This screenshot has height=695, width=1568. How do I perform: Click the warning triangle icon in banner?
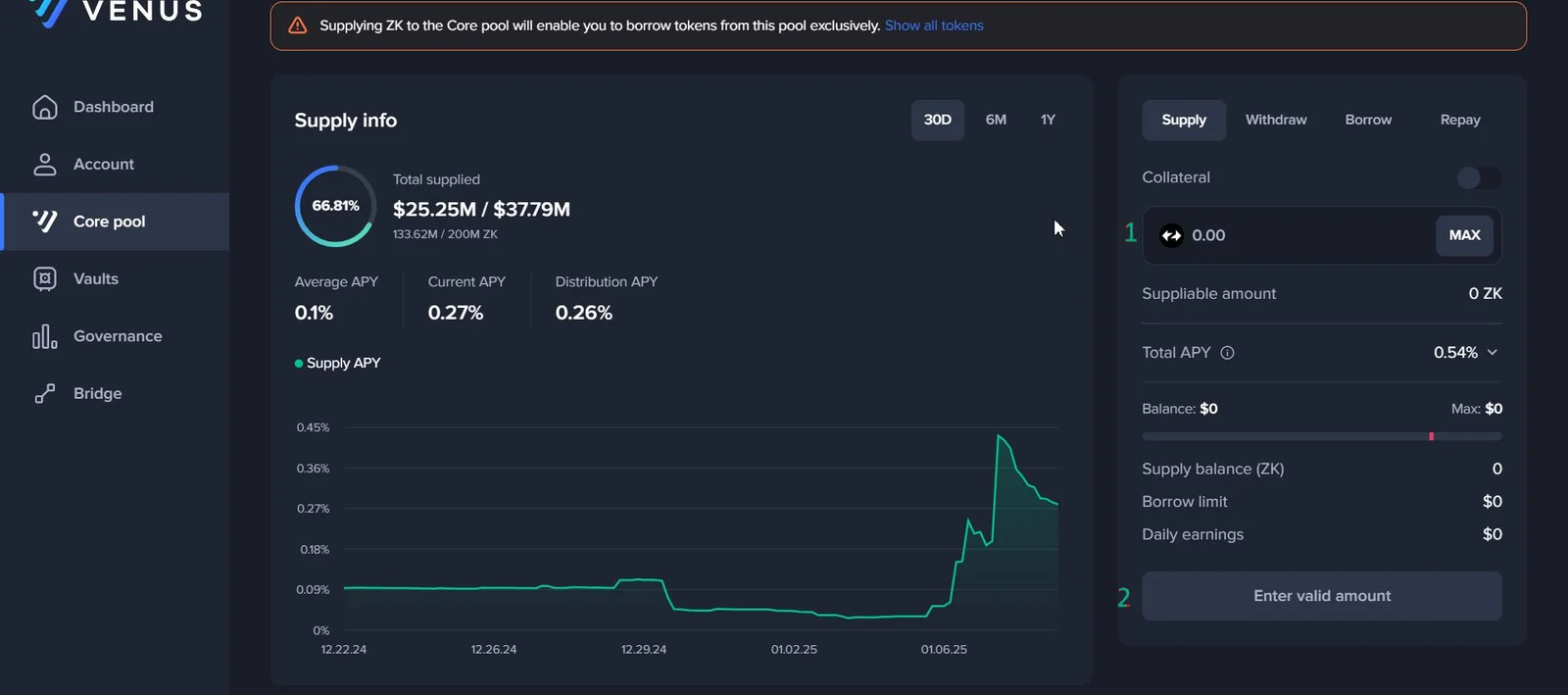(297, 25)
